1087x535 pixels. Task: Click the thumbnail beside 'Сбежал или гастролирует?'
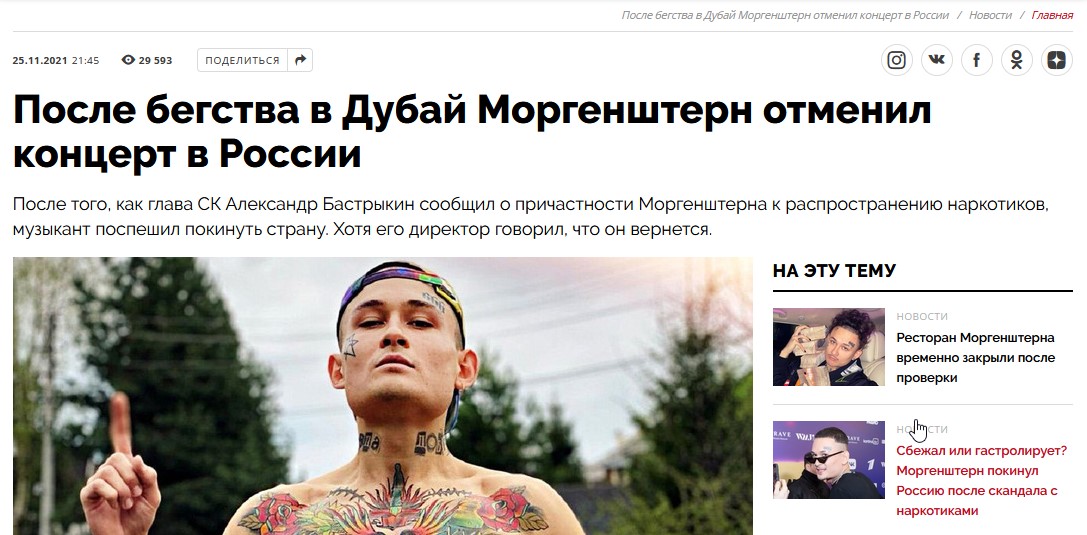828,459
